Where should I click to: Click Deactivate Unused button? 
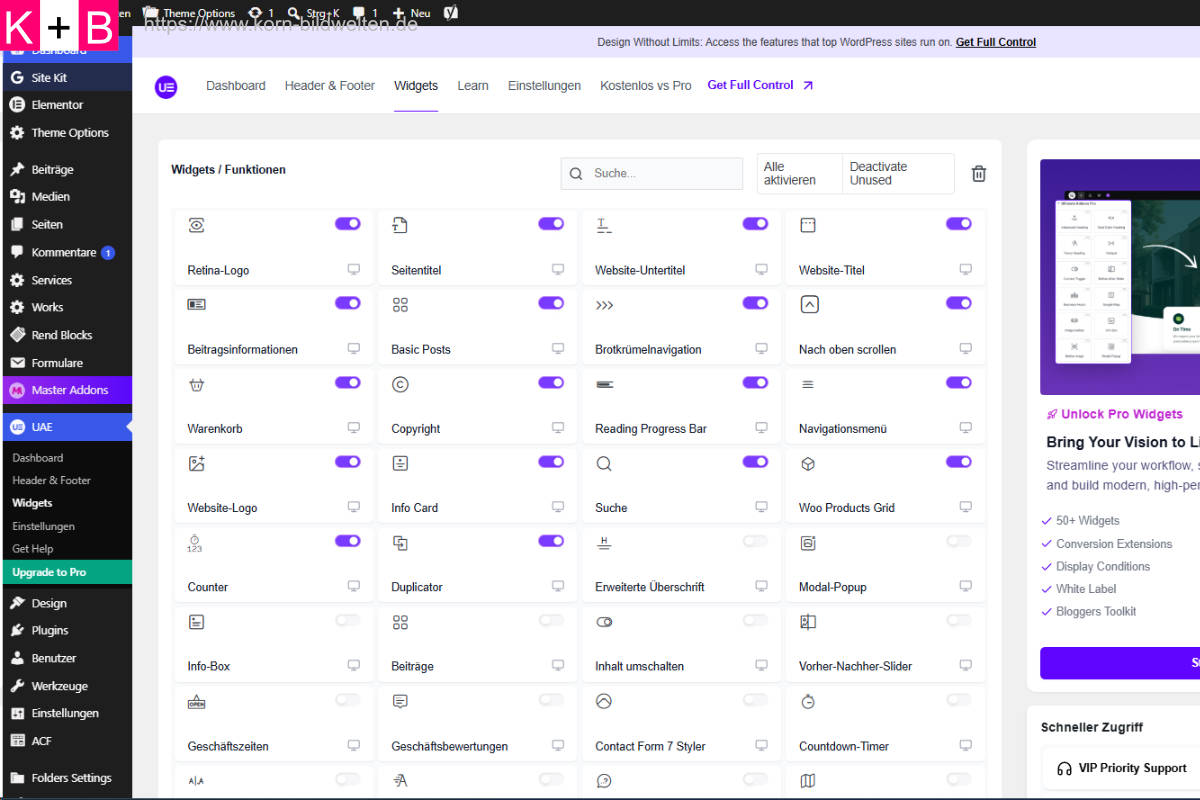898,174
